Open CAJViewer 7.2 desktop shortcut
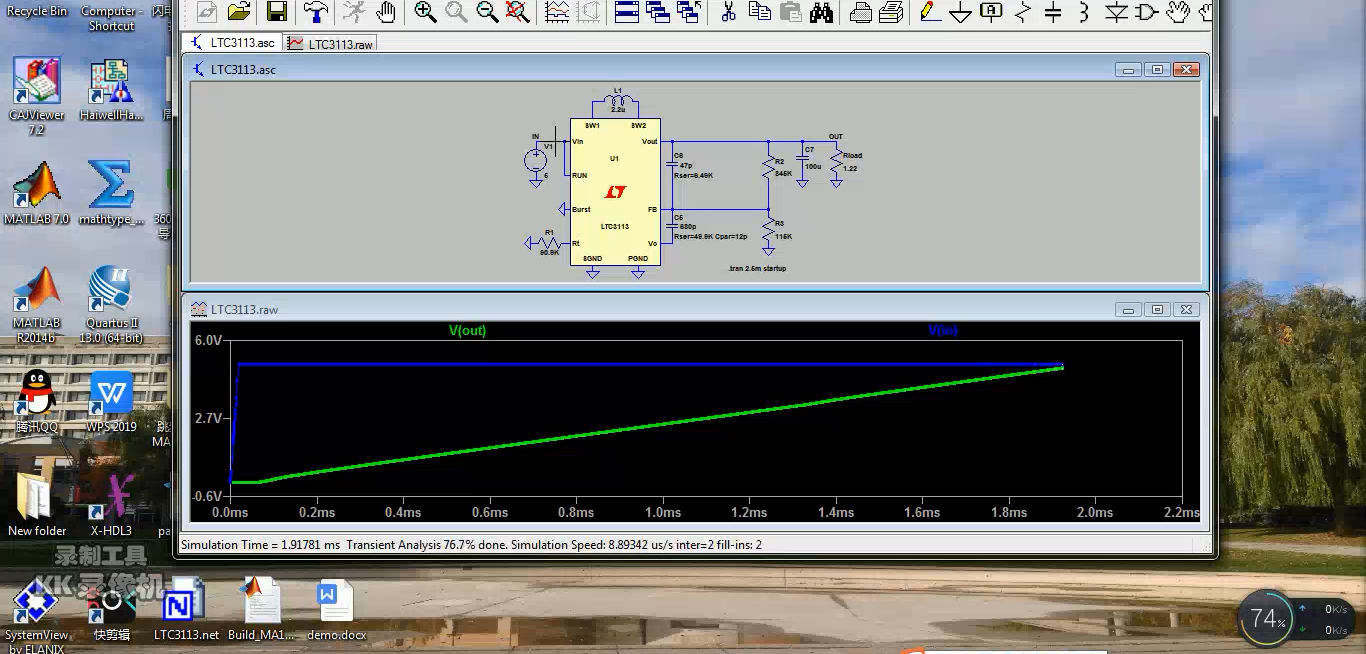This screenshot has width=1366, height=654. (x=37, y=96)
